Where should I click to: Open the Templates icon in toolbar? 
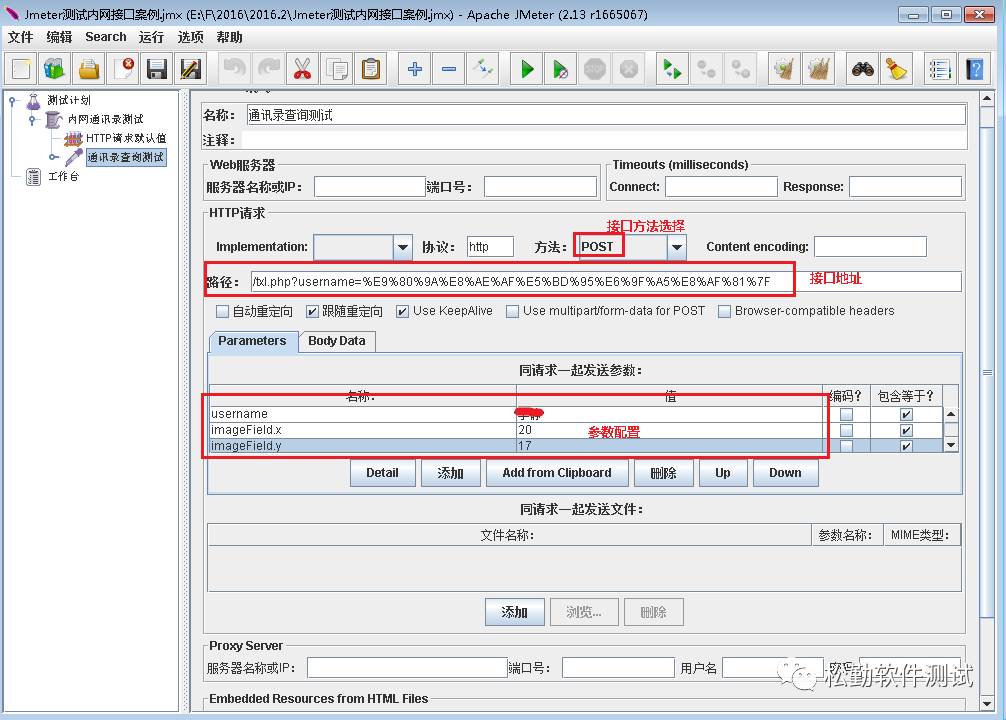point(55,69)
